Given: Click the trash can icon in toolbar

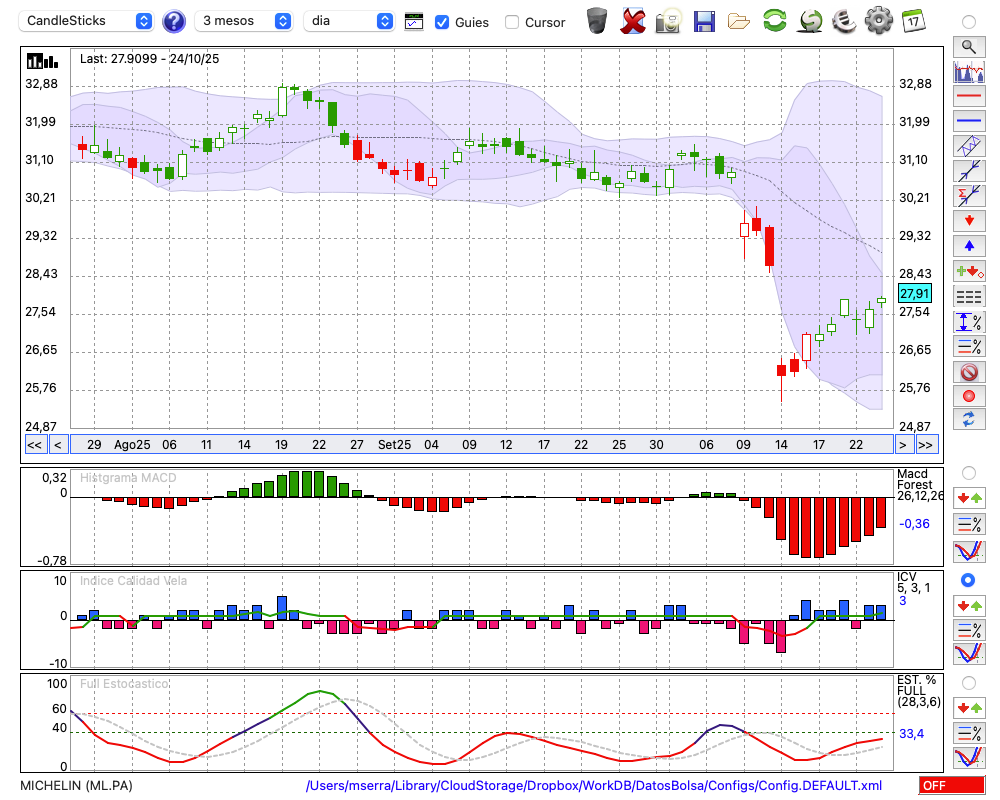Looking at the screenshot, I should (597, 21).
